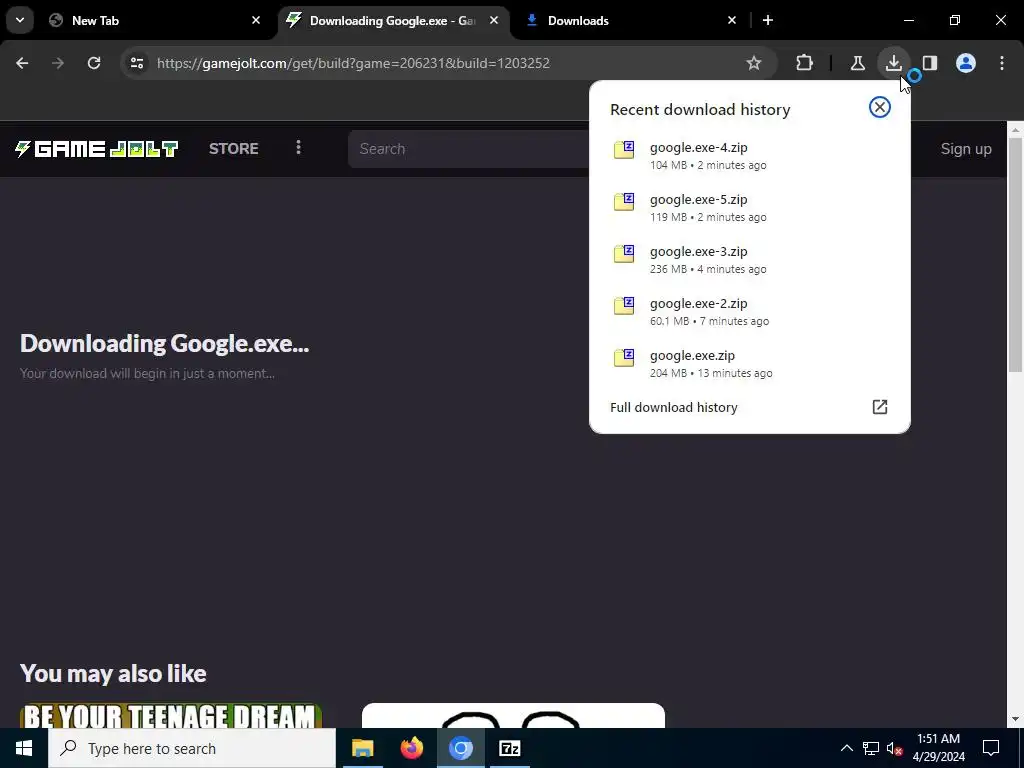
Task: Close the Downloads tab
Action: [x=732, y=20]
